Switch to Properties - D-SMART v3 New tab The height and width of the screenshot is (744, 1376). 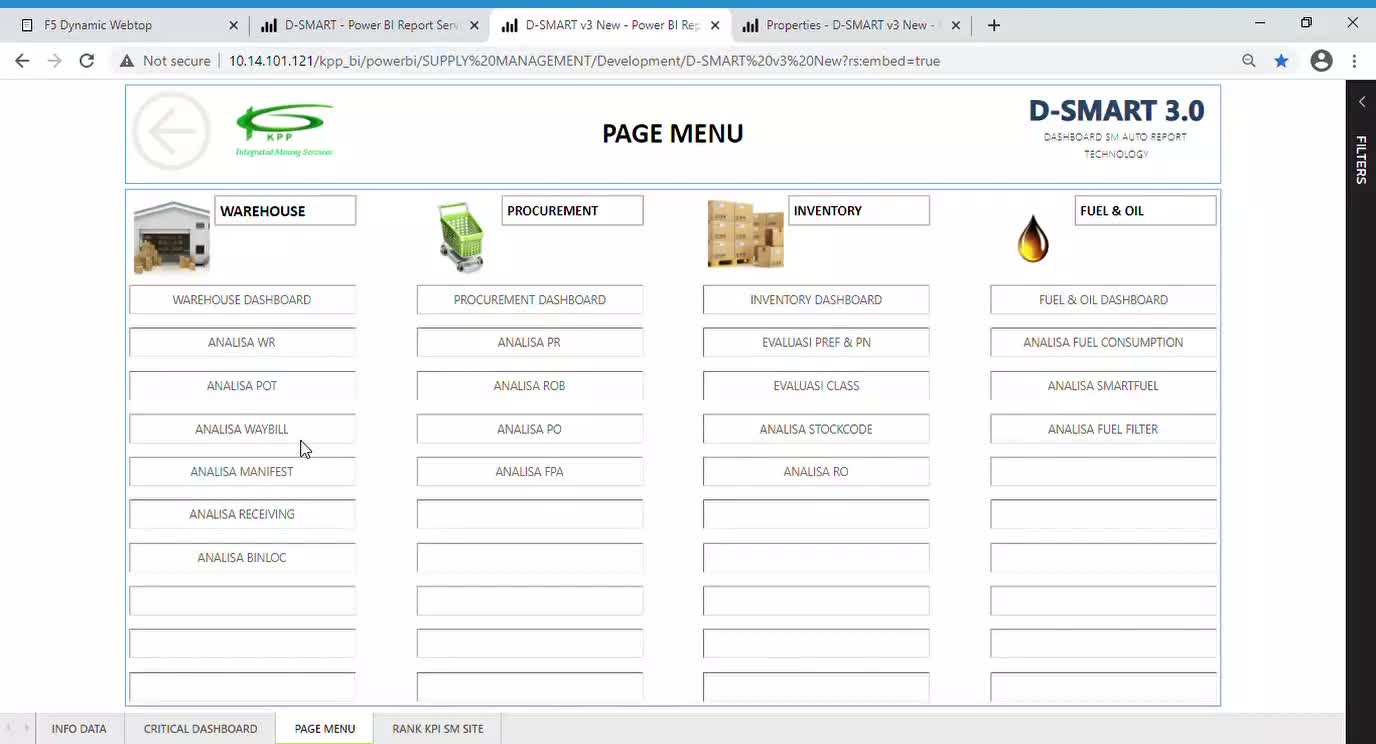pos(850,25)
